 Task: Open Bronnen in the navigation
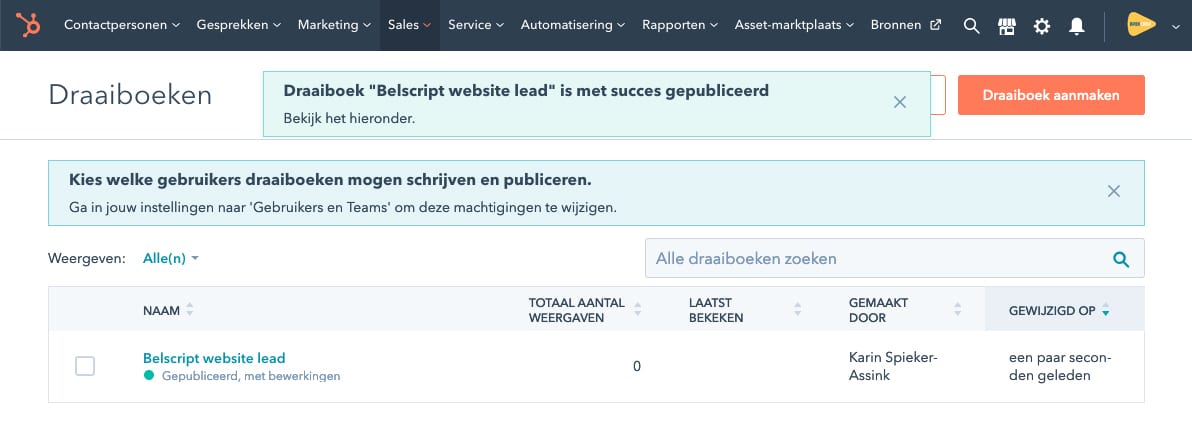(x=905, y=25)
